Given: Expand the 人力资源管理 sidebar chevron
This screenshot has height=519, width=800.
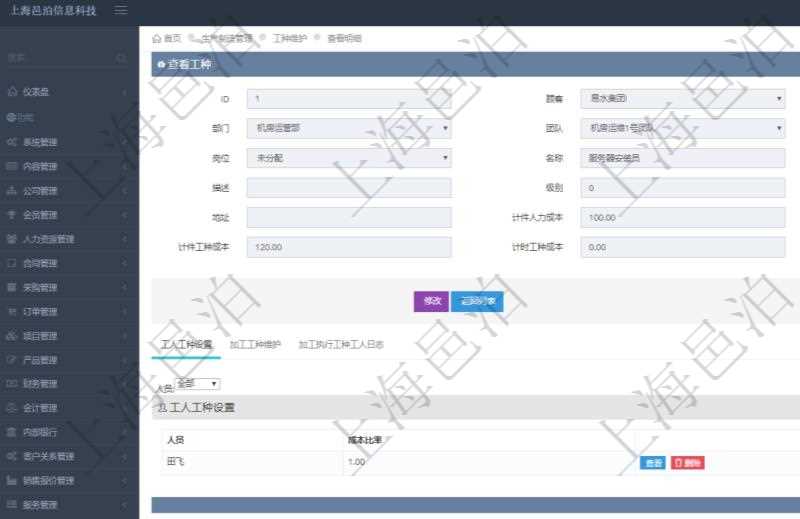Looking at the screenshot, I should pos(125,239).
